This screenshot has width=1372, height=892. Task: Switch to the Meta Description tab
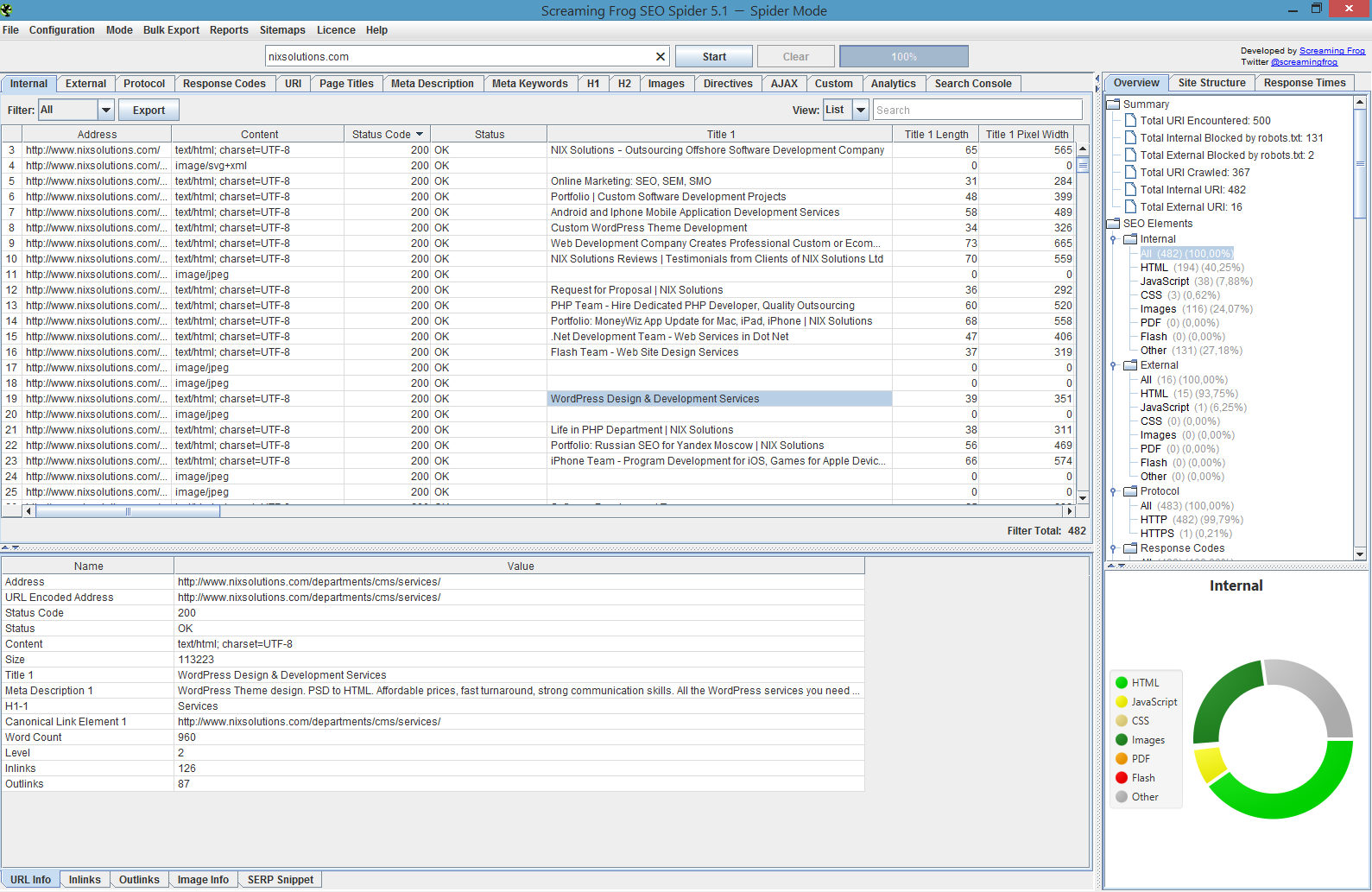[x=433, y=84]
